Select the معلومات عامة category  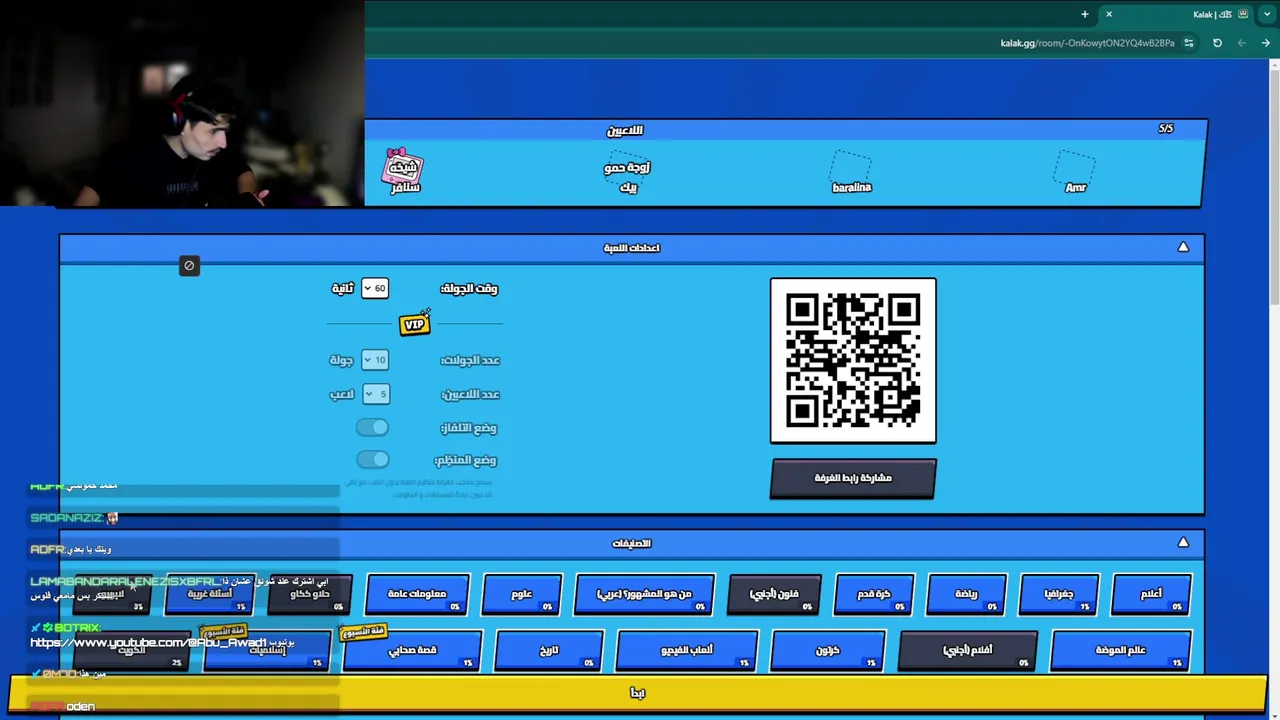click(x=416, y=594)
